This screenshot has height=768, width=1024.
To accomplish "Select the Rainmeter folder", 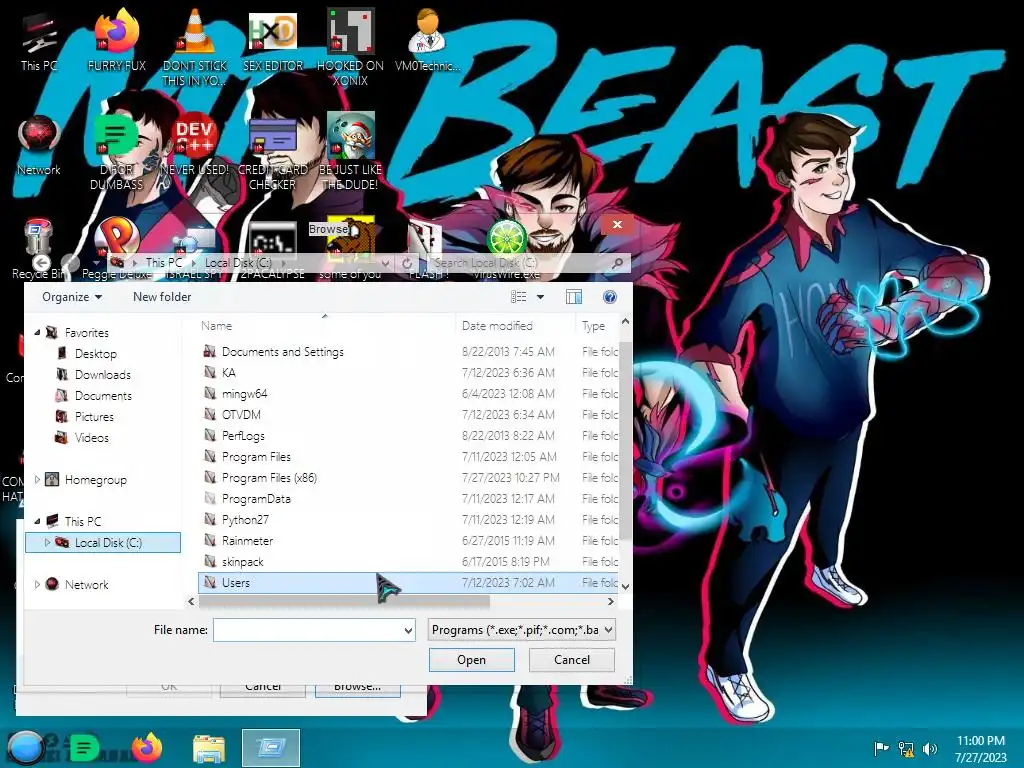I will pos(408,541).
